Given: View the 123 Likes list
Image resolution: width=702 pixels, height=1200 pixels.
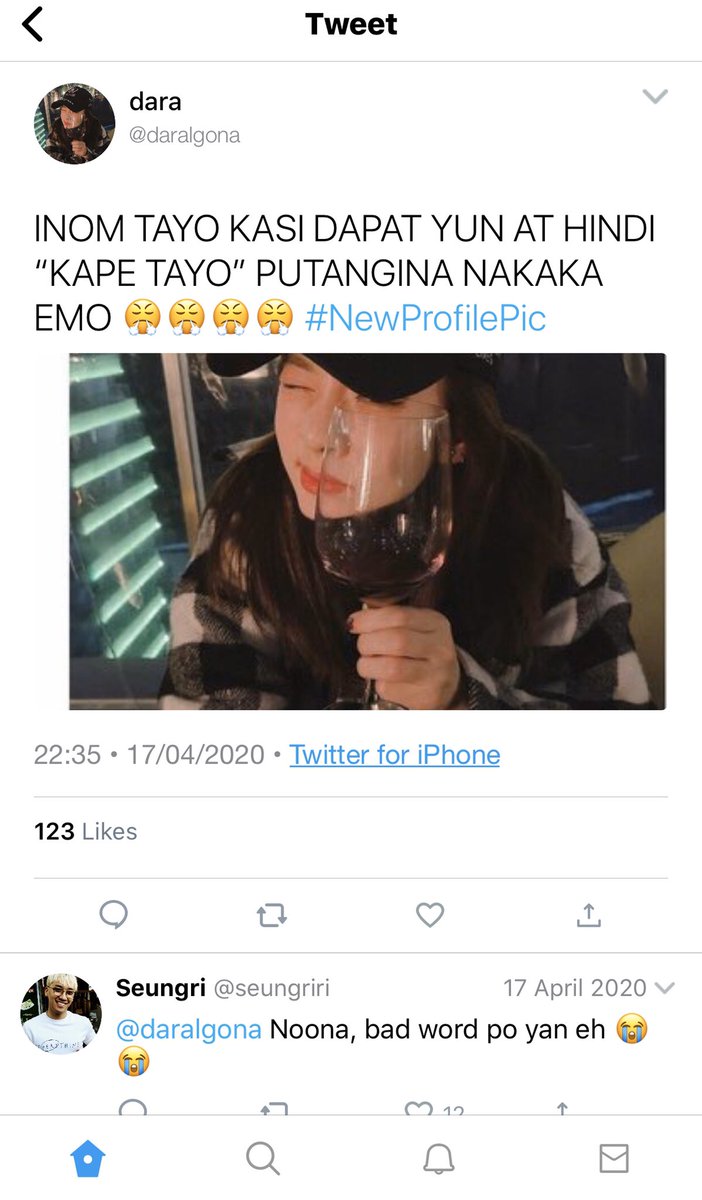Looking at the screenshot, I should pyautogui.click(x=86, y=831).
